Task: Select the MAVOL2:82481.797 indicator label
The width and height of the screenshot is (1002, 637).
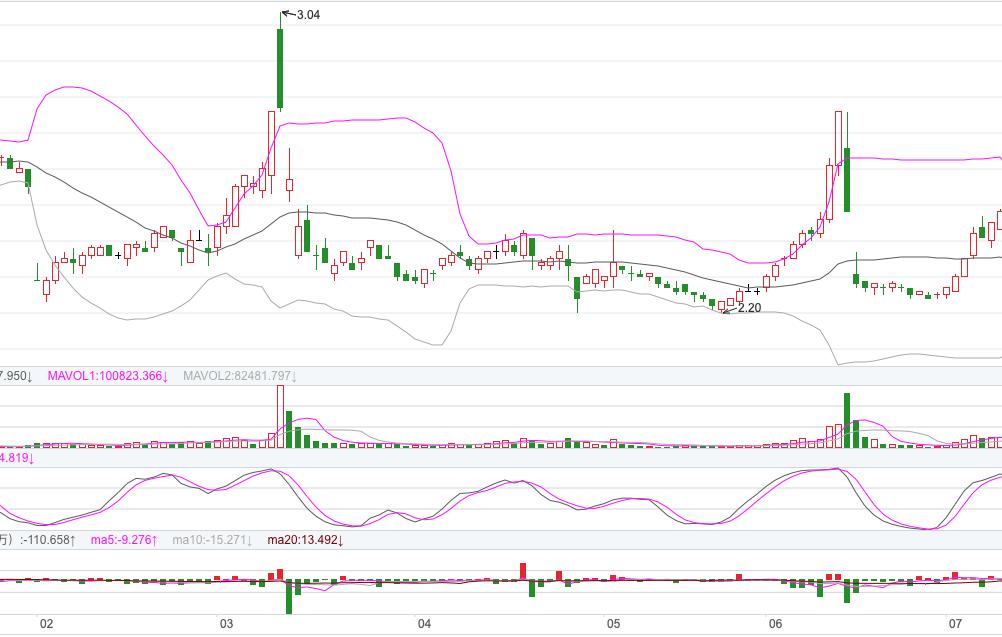Action: click(x=240, y=376)
